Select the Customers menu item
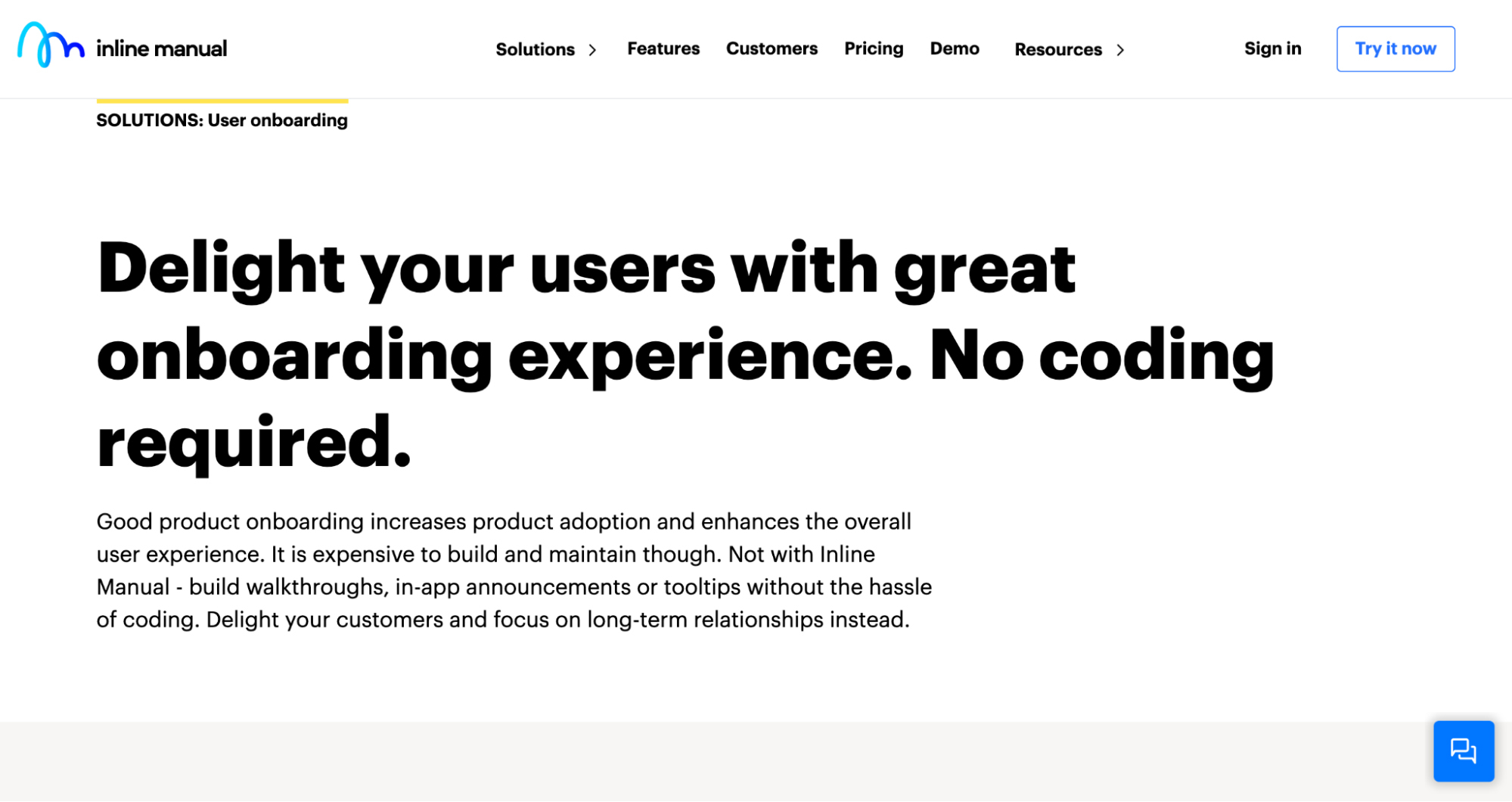This screenshot has width=1512, height=802. (772, 48)
